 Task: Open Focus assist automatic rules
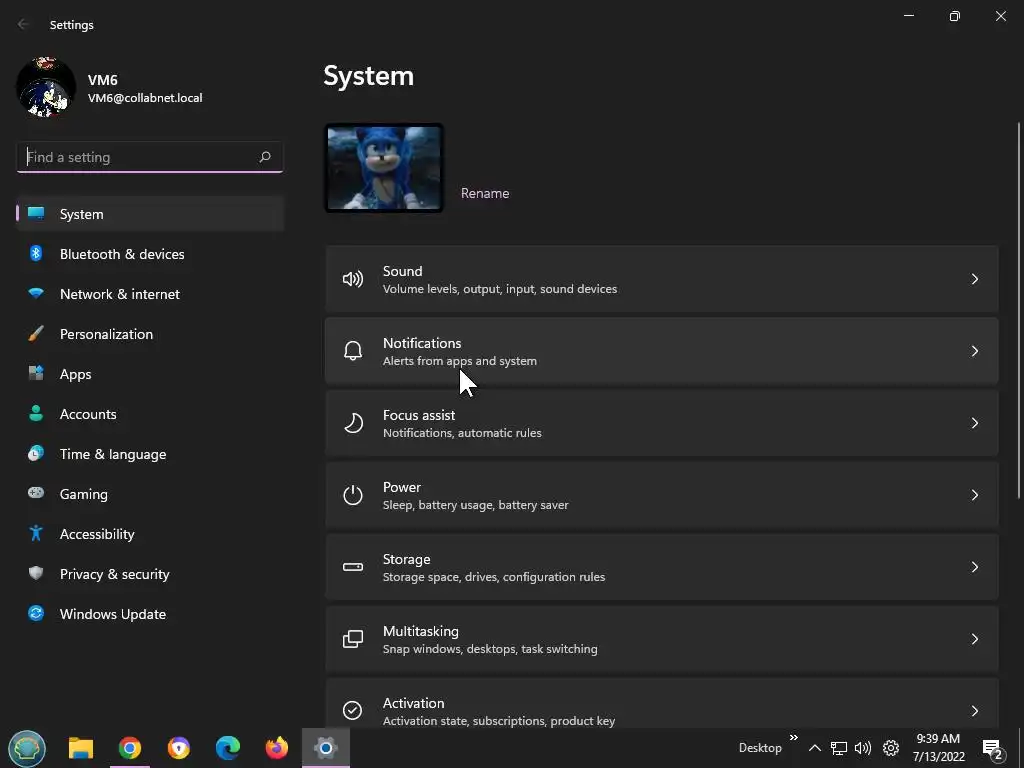click(662, 423)
